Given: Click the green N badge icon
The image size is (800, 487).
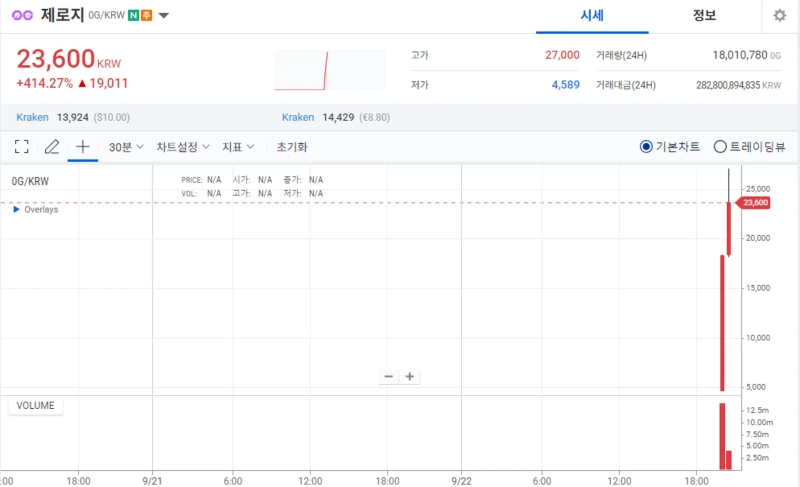Looking at the screenshot, I should tap(133, 16).
